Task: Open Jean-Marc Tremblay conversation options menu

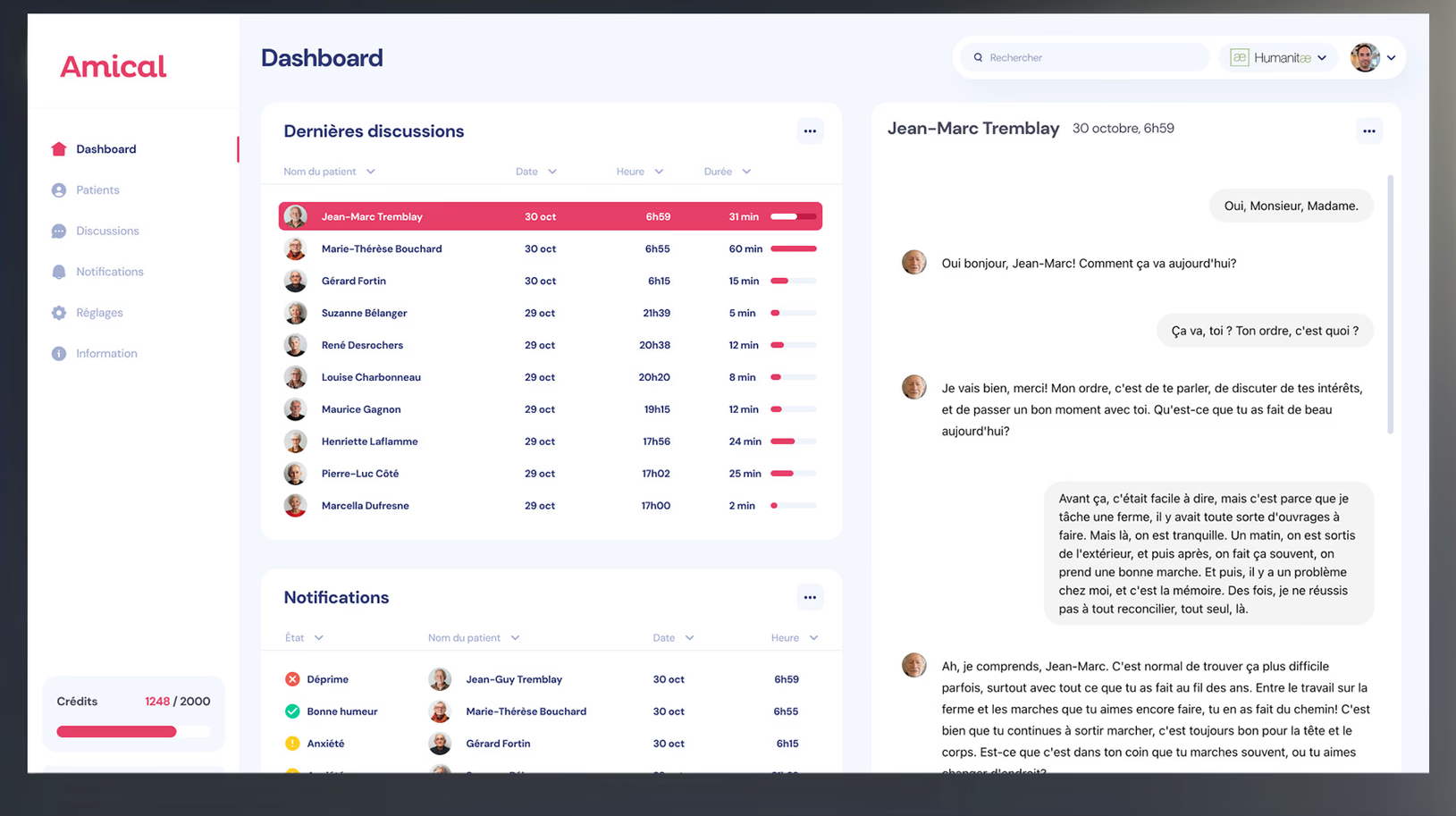Action: [1368, 130]
